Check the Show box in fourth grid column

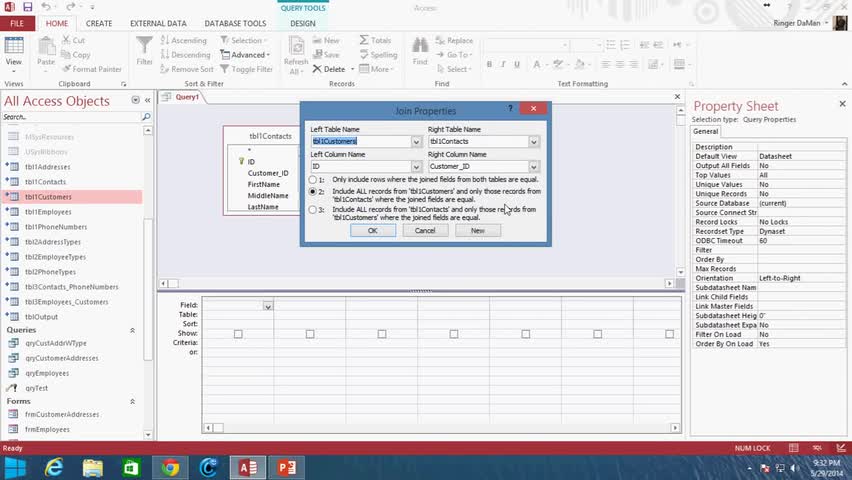[x=454, y=334]
